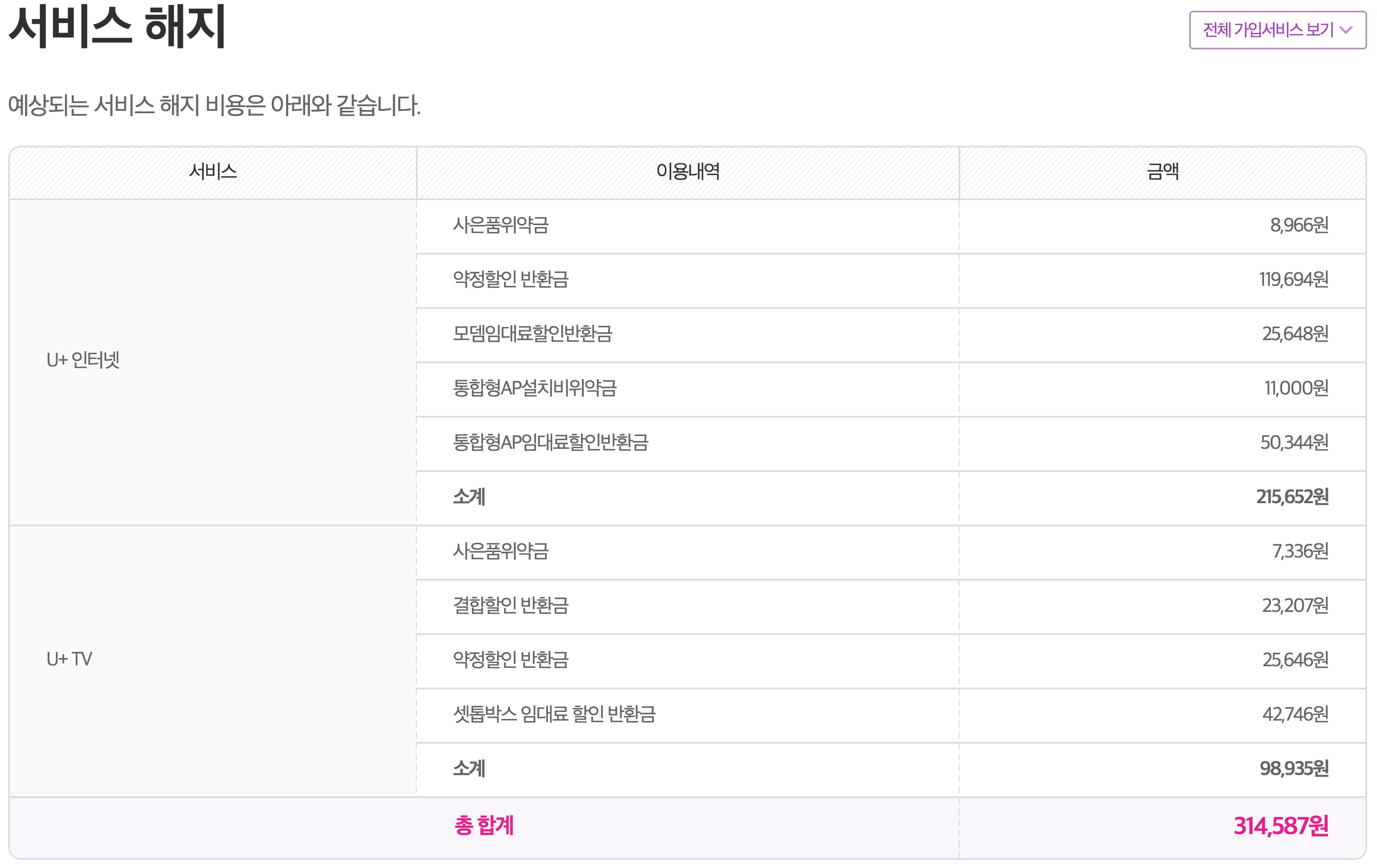Select the 98,935원 TV subtotal
1377x868 pixels.
point(1293,768)
